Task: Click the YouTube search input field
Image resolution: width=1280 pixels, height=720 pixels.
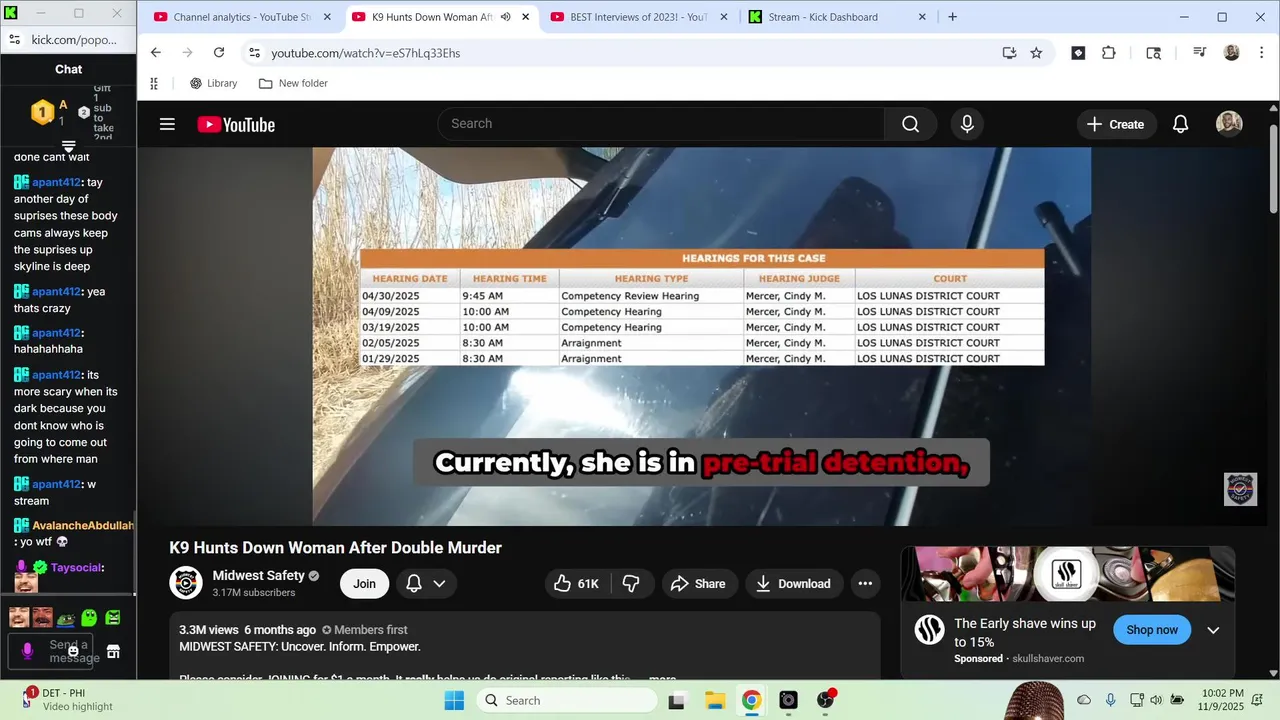Action: pos(660,124)
